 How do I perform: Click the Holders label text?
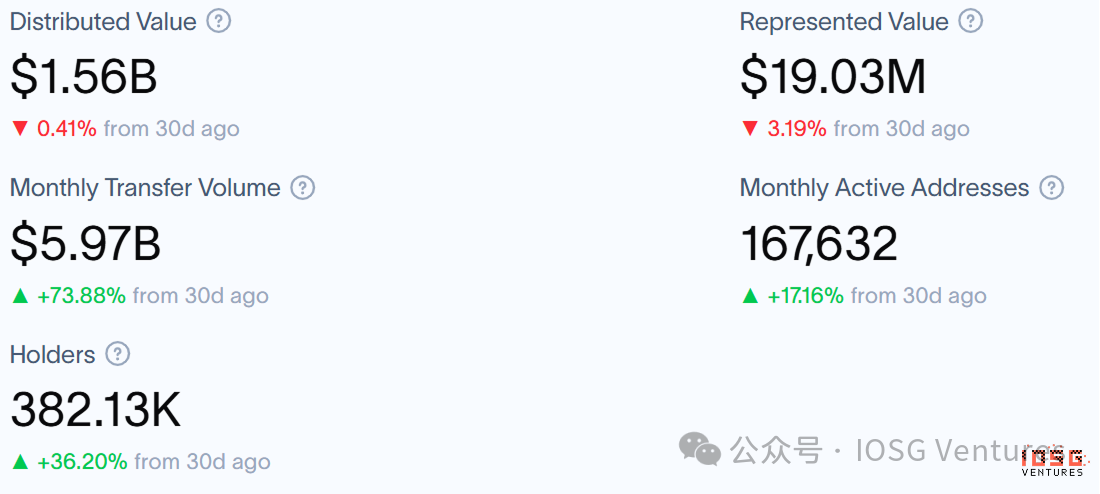[53, 354]
